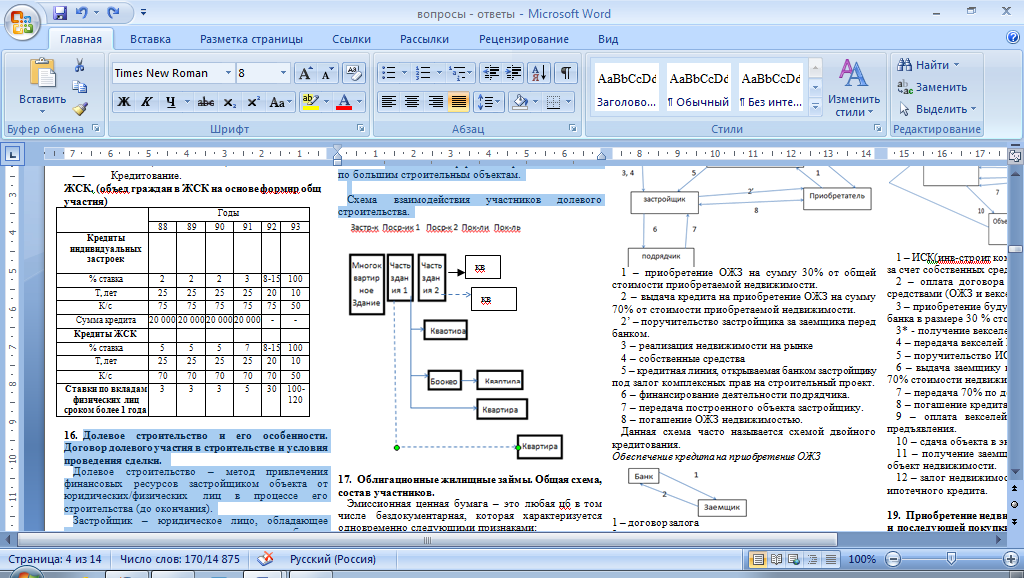Toggle bold Ж formatting
The width and height of the screenshot is (1024, 578).
coord(123,102)
